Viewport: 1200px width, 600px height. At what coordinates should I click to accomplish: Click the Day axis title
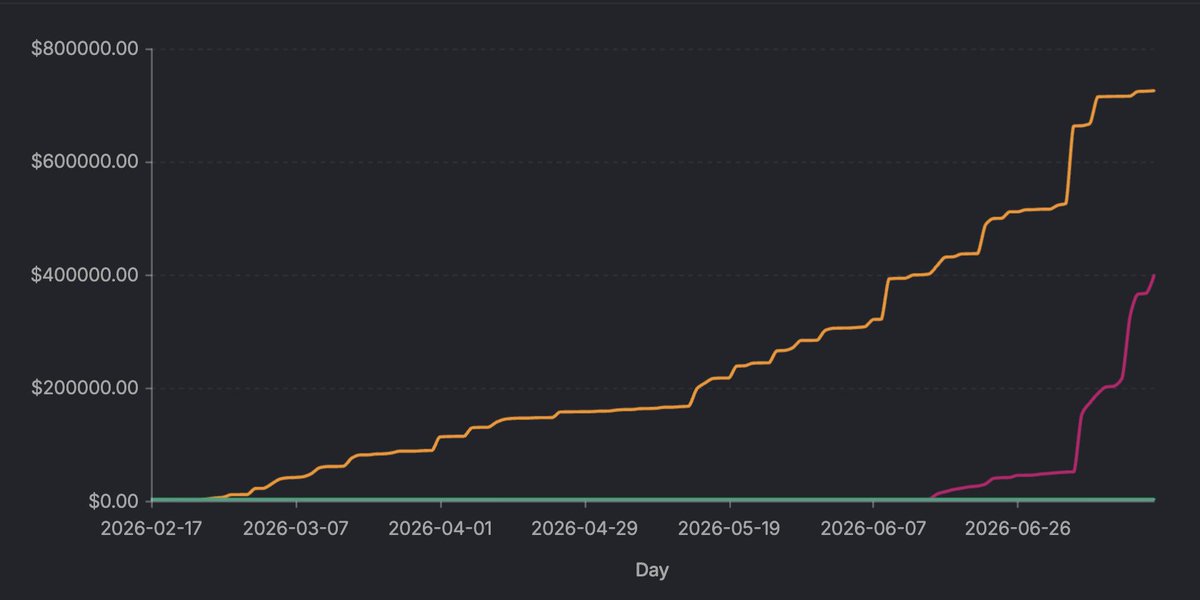click(x=652, y=571)
